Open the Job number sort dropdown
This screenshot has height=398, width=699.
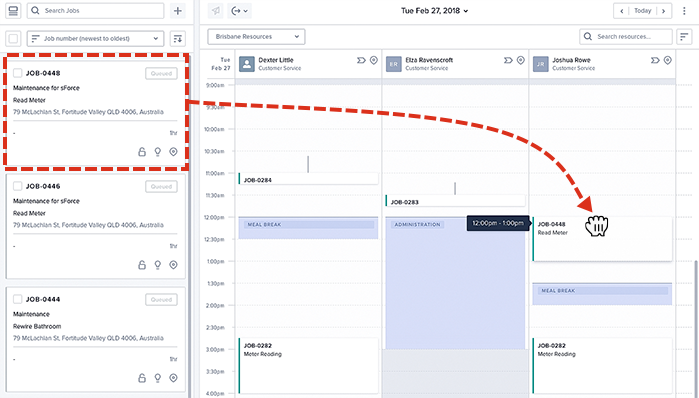[x=95, y=39]
